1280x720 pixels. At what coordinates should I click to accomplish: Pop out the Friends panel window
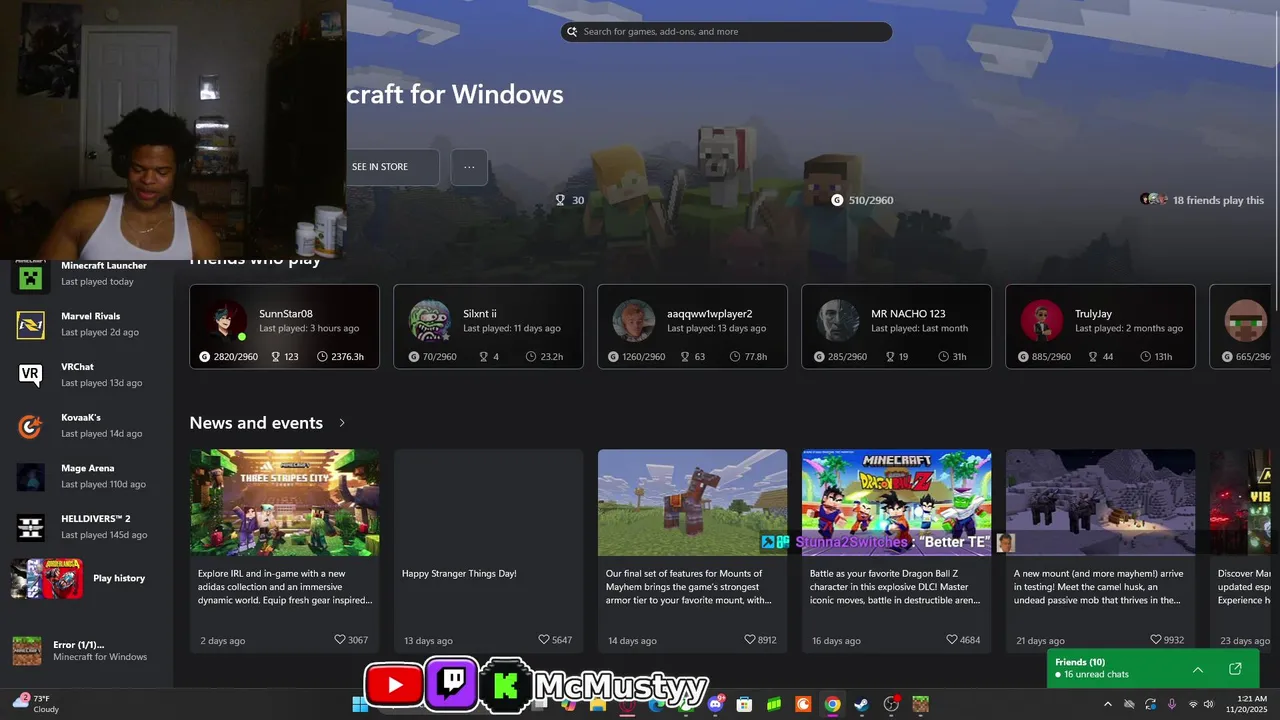(1235, 669)
